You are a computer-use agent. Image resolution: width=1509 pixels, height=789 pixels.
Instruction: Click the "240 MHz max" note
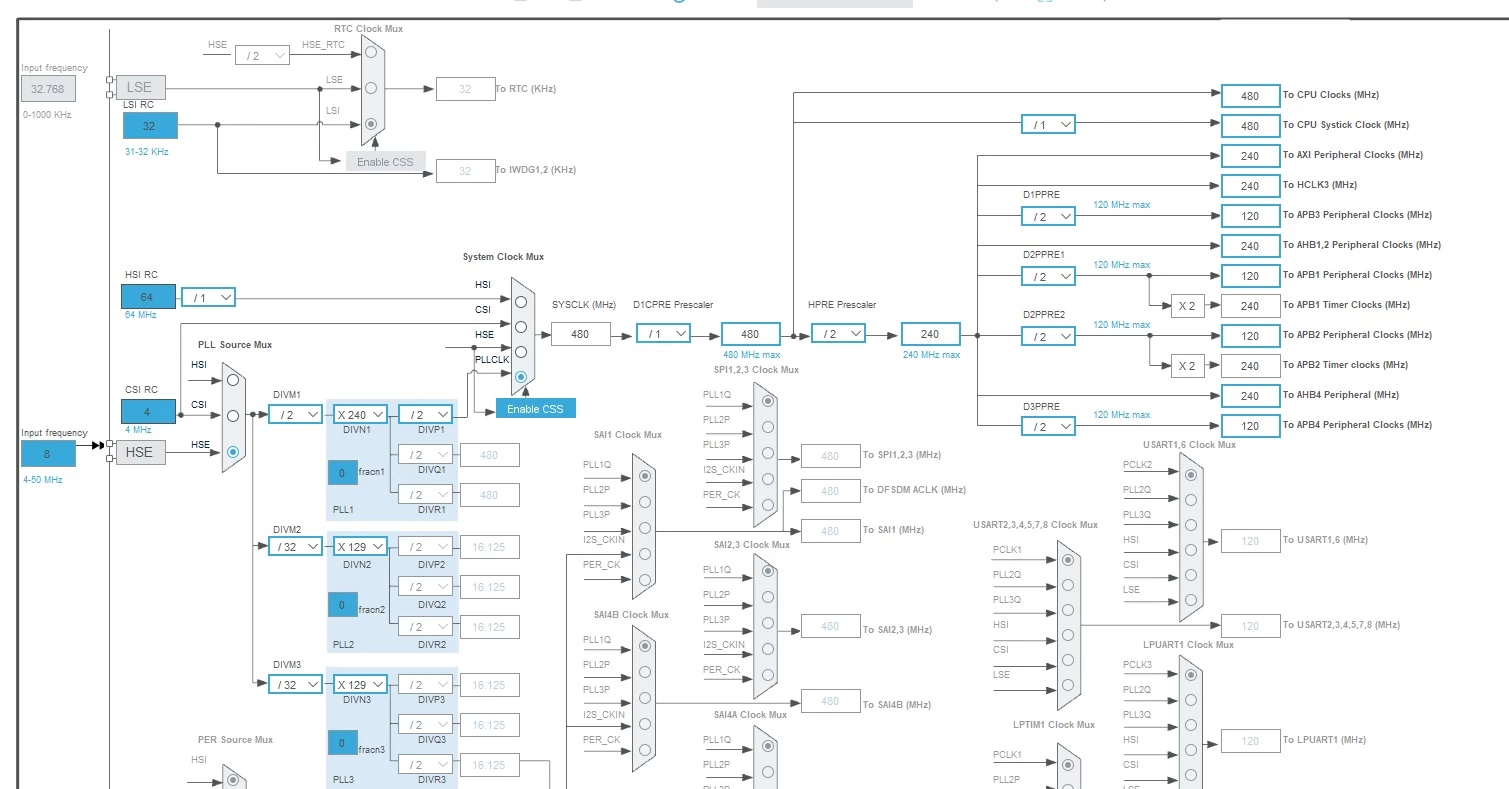tap(931, 354)
